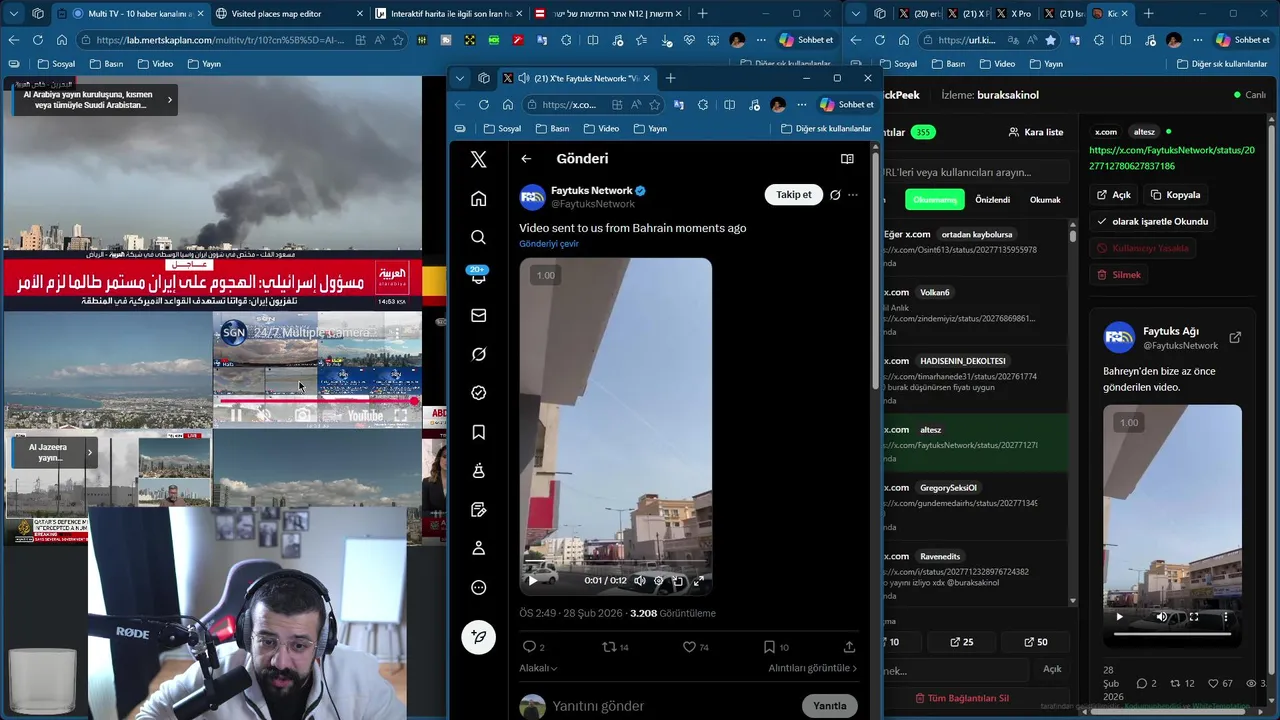Open X search (magnifier) in sidebar
The image size is (1280, 720).
478,237
